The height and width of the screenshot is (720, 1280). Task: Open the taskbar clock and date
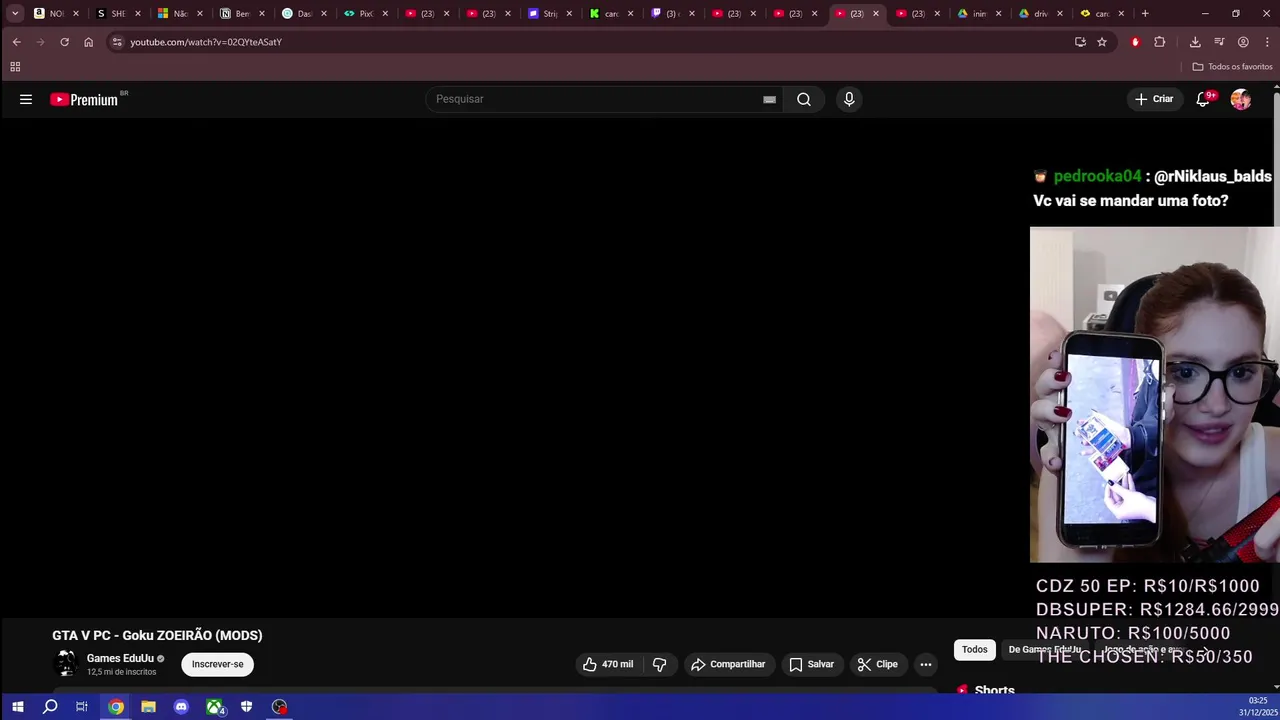click(x=1258, y=707)
